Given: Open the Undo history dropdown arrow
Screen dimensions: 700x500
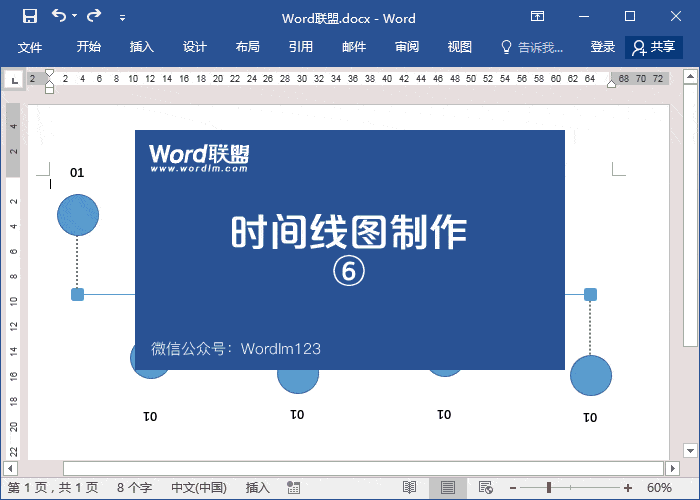Looking at the screenshot, I should pyautogui.click(x=75, y=16).
